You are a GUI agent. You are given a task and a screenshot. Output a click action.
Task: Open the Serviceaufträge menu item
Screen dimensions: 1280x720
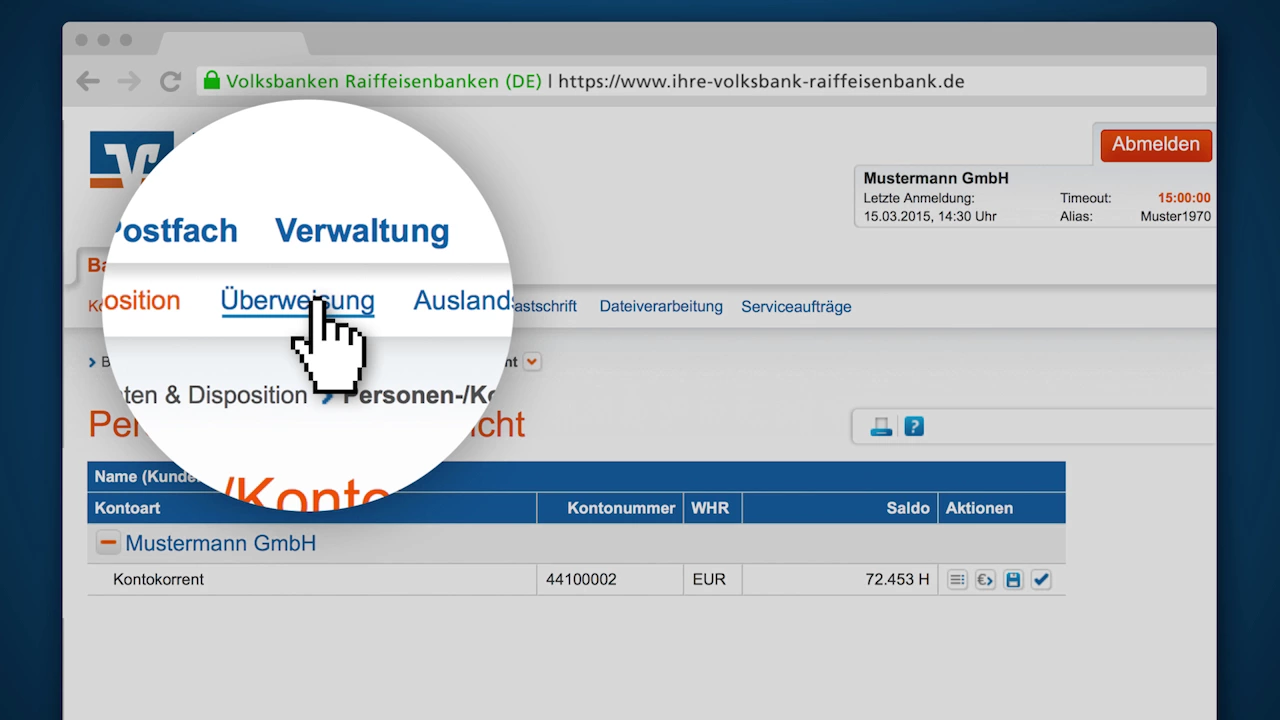click(796, 307)
